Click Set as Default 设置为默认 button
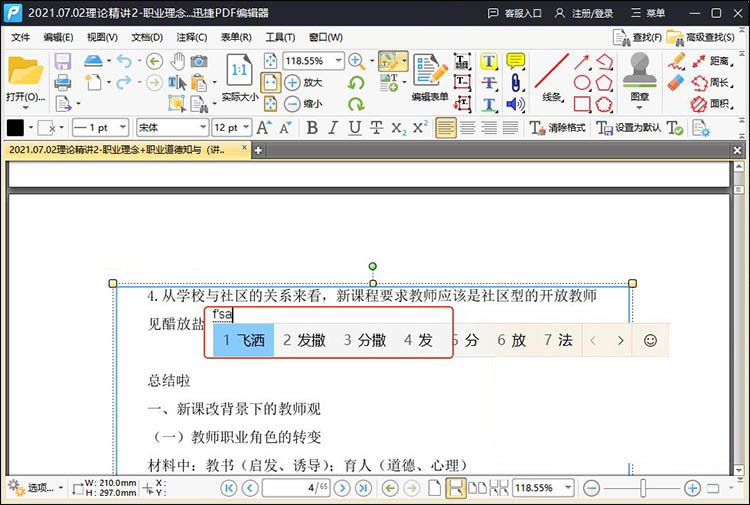750x505 pixels. point(629,128)
